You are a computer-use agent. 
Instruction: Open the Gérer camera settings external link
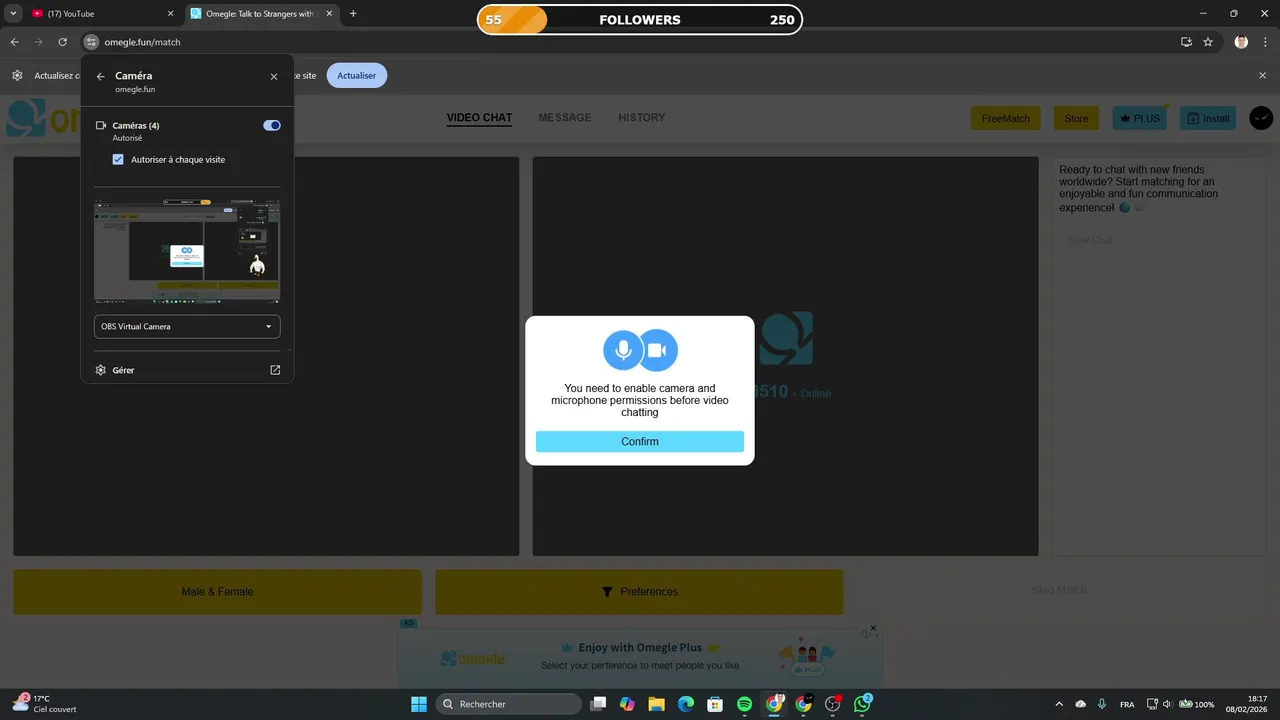[275, 370]
